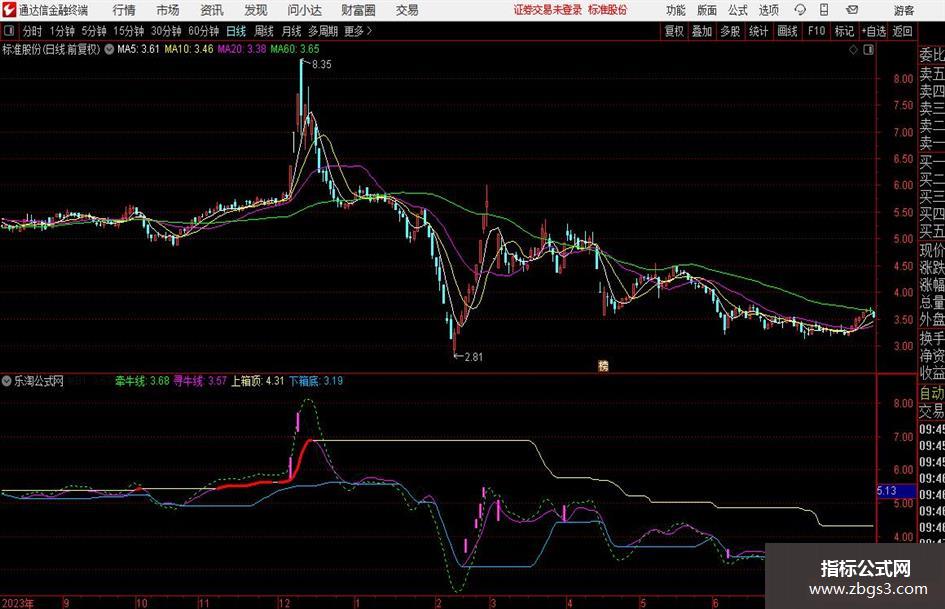Open the mobile phone icon
The width and height of the screenshot is (945, 609).
tap(824, 10)
